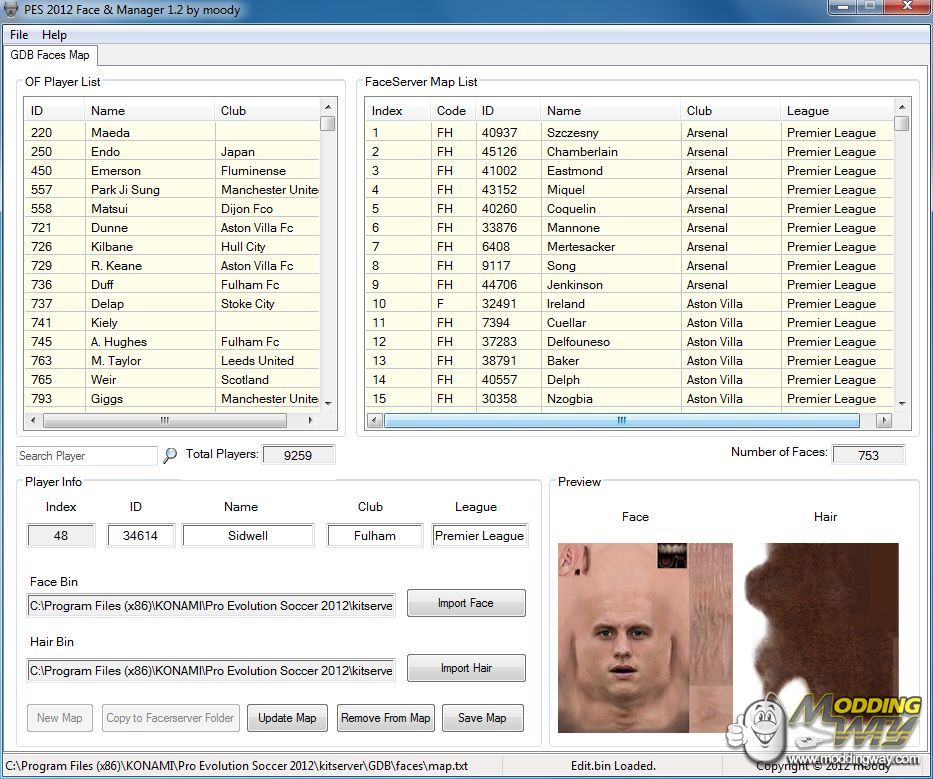This screenshot has height=779, width=933.
Task: Type in the Search Player field
Action: point(86,456)
